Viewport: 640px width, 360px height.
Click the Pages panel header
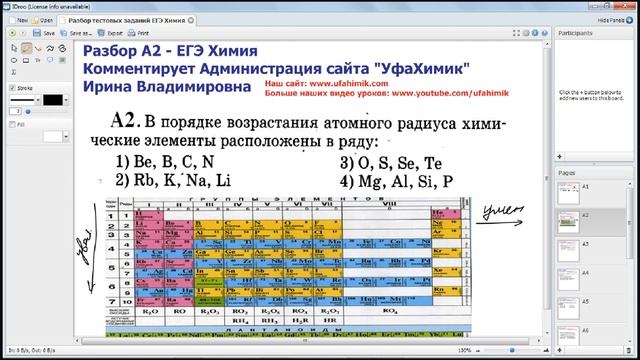594,173
